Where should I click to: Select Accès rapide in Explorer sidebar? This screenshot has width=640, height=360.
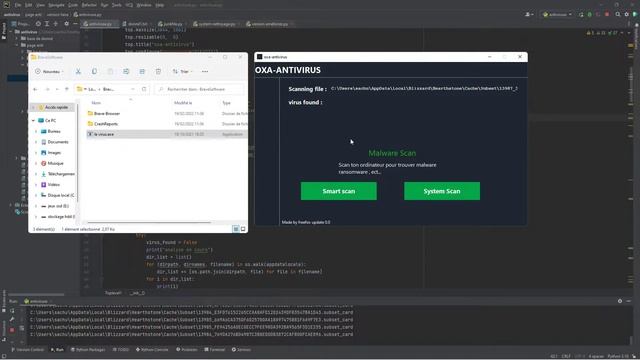[x=53, y=107]
